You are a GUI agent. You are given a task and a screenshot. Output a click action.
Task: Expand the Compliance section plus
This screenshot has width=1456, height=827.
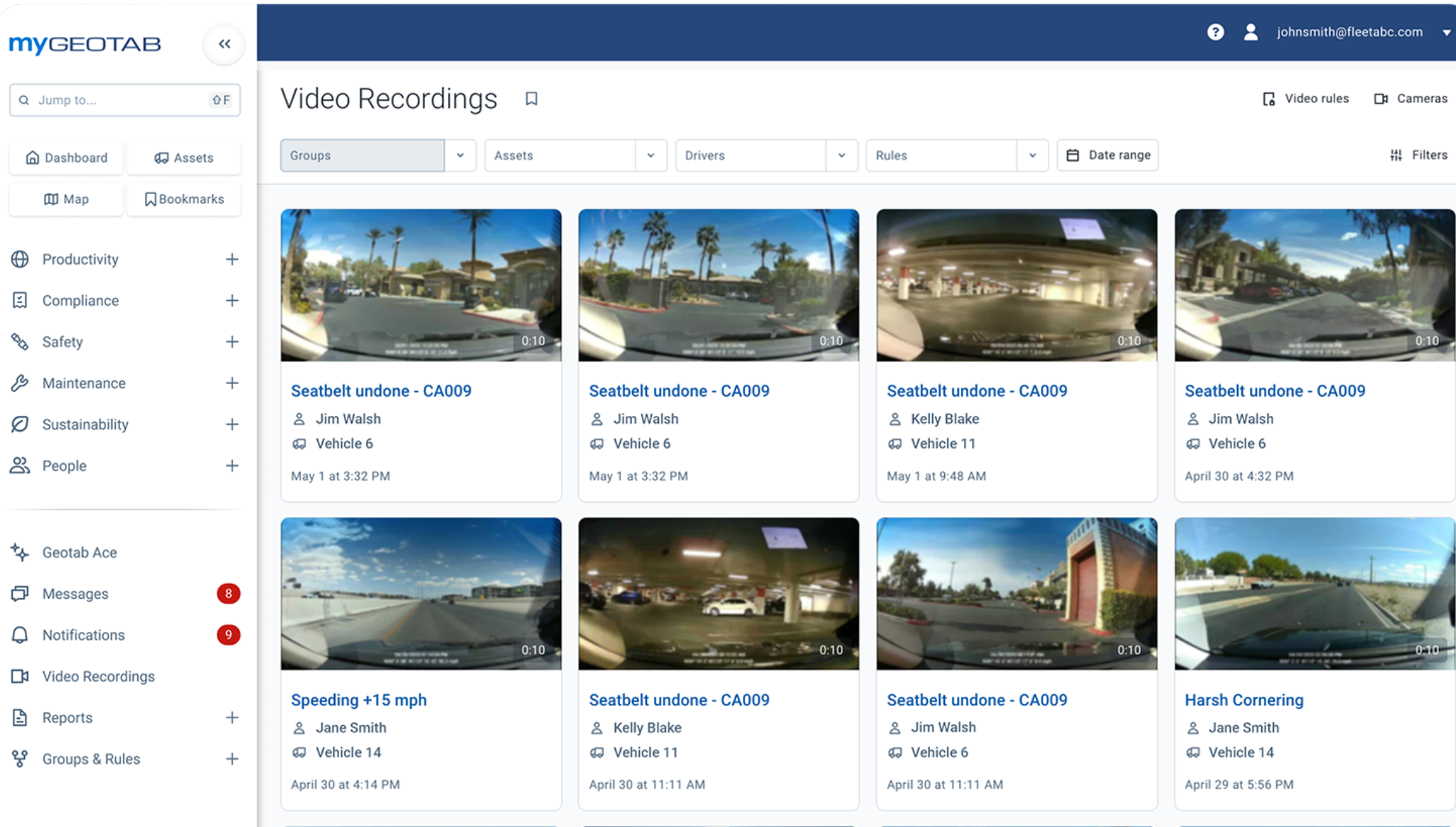tap(232, 301)
